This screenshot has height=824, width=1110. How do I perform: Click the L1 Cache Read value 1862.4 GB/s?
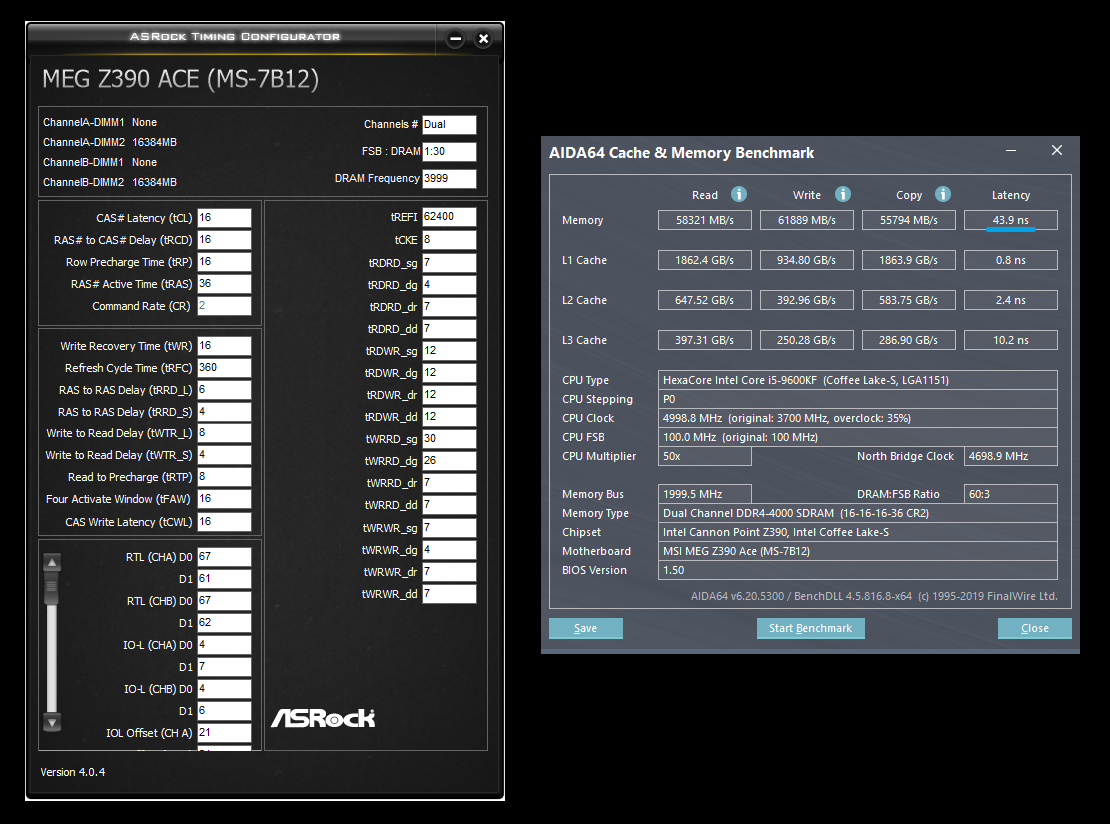[x=704, y=260]
